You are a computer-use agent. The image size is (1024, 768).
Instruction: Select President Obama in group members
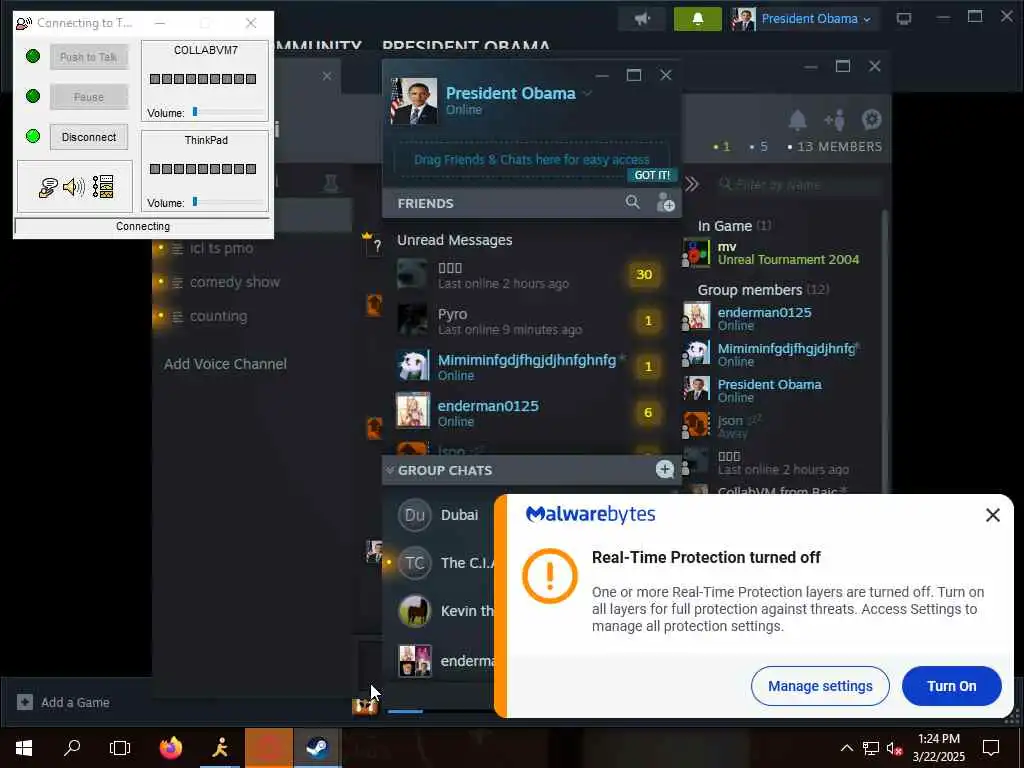click(780, 390)
